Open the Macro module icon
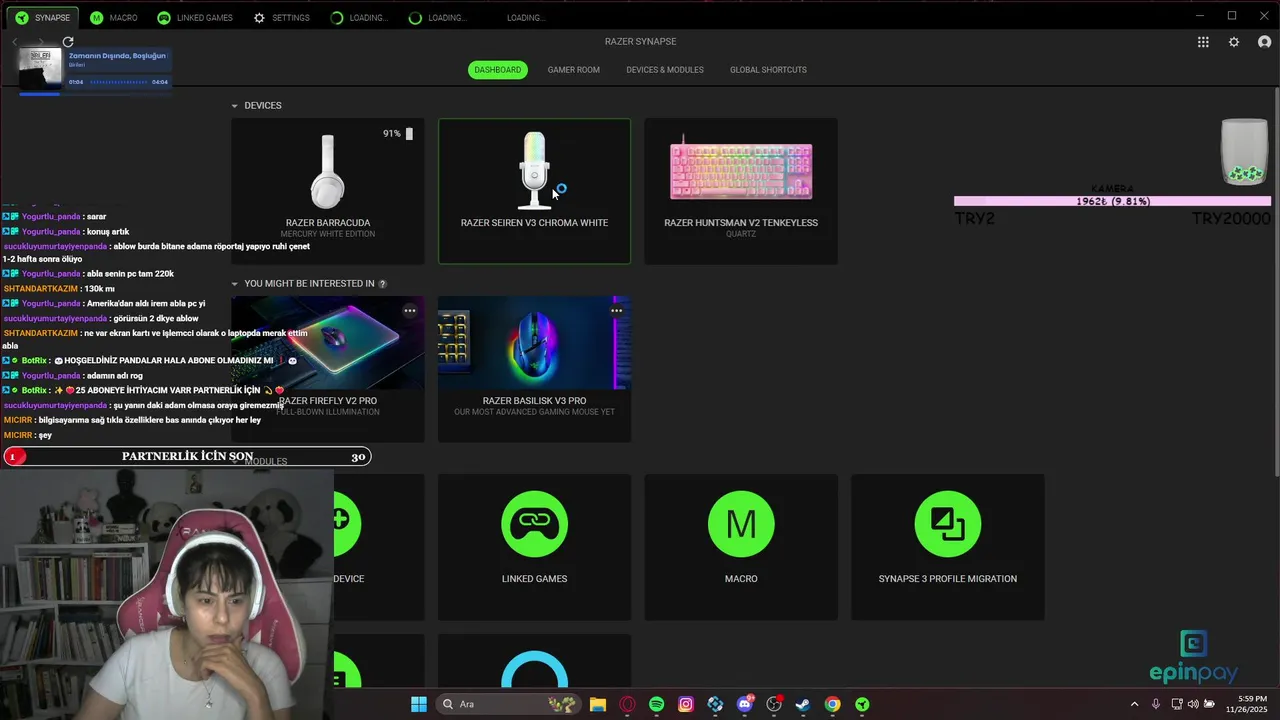This screenshot has height=720, width=1280. coord(741,524)
